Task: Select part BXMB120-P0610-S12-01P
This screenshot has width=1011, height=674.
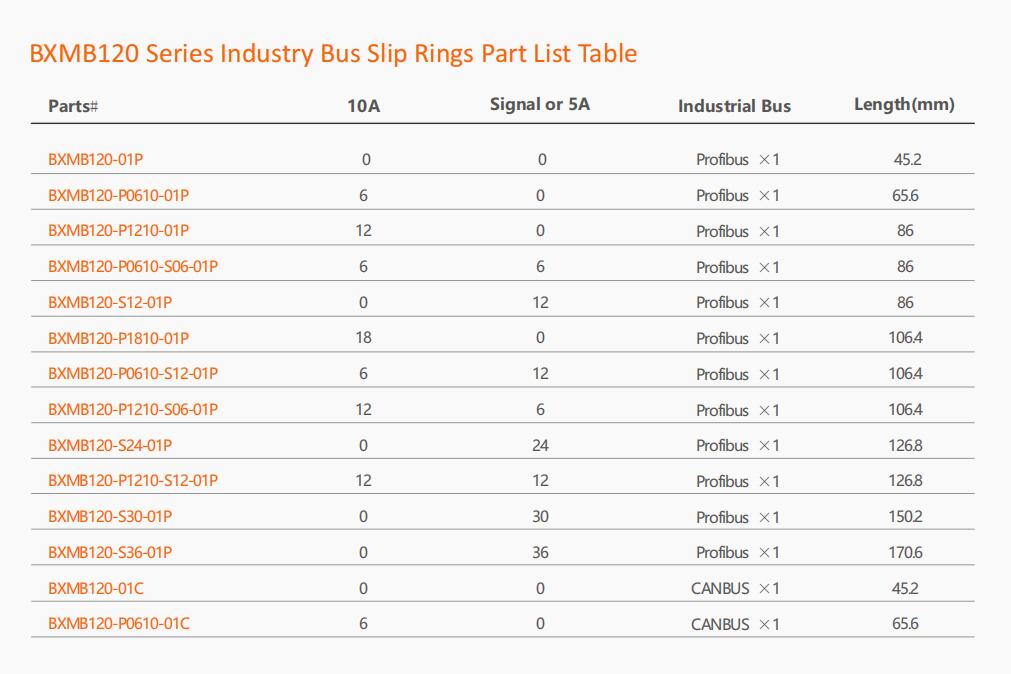Action: 133,373
